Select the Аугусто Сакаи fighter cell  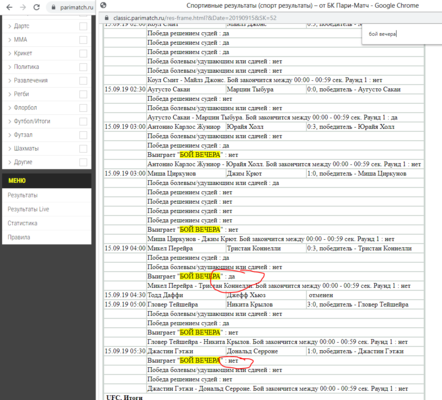[x=186, y=89]
